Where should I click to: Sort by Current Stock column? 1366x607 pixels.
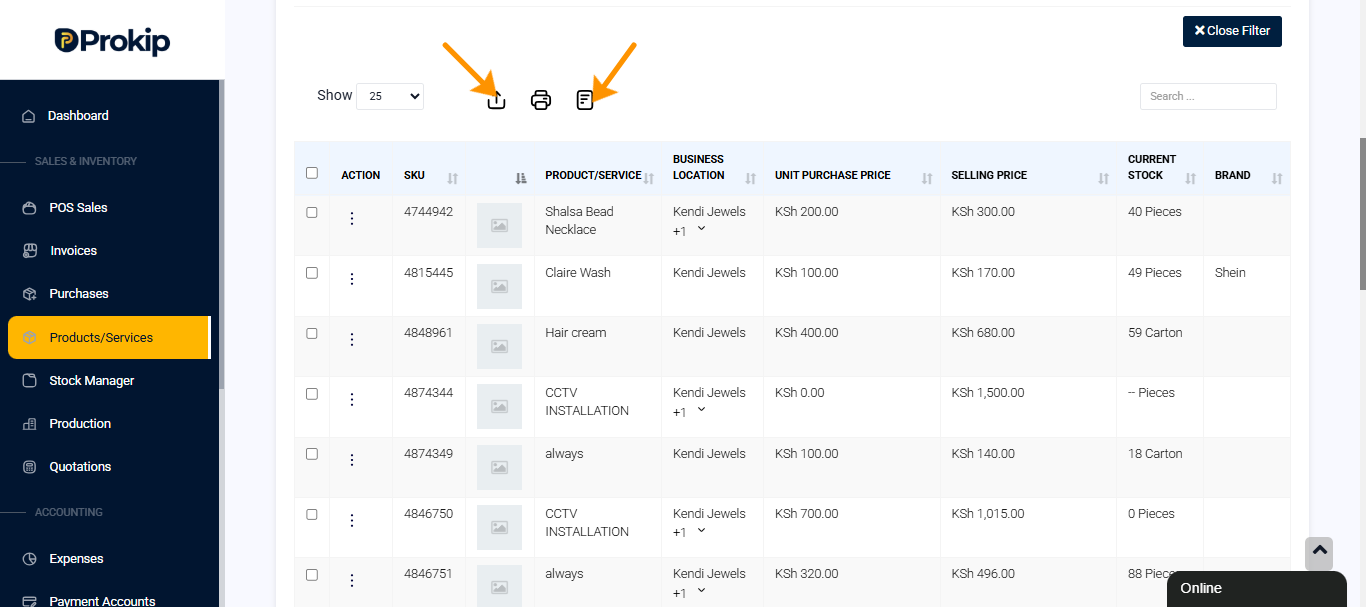[x=1190, y=178]
